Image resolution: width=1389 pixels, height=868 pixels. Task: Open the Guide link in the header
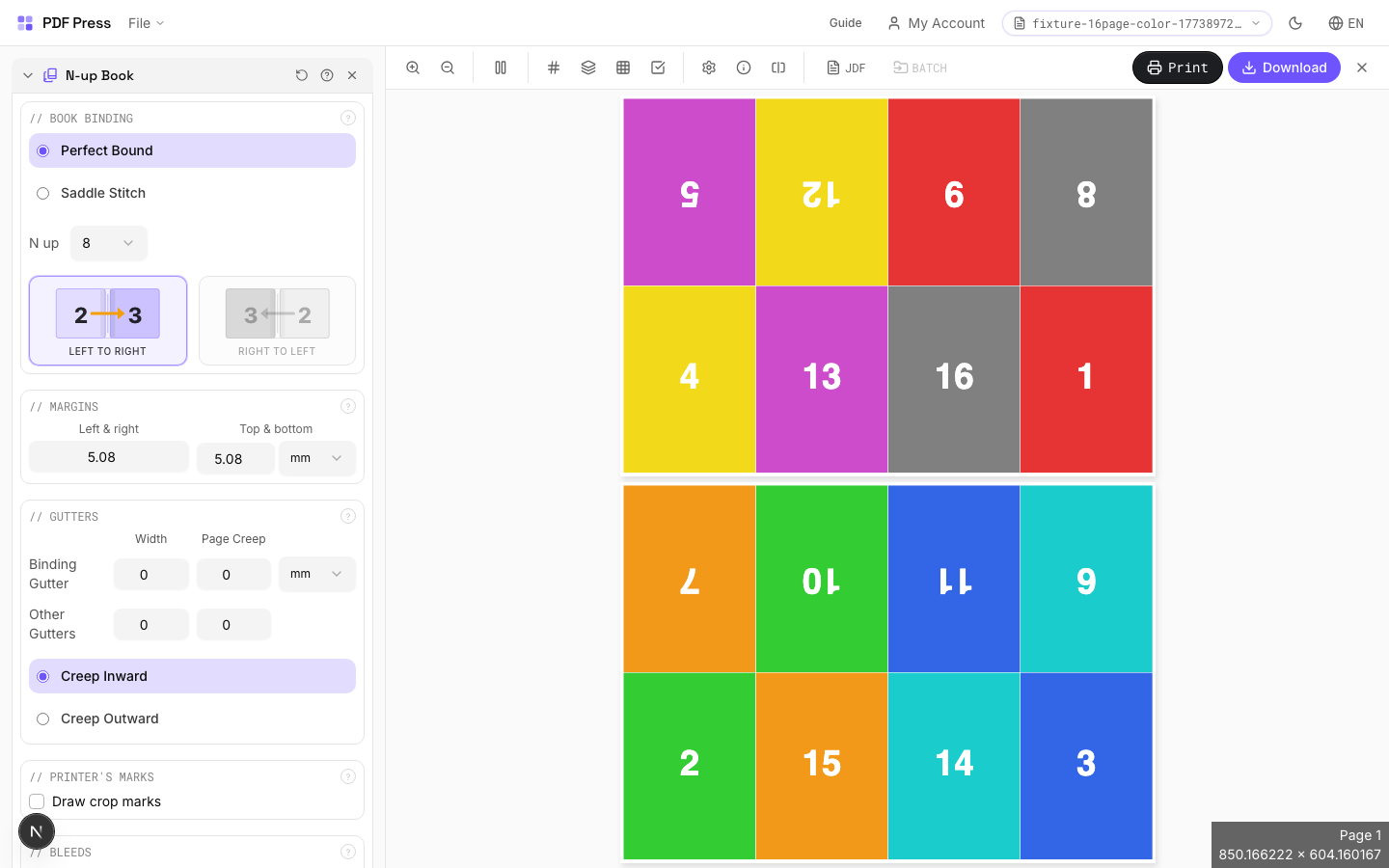coord(845,23)
